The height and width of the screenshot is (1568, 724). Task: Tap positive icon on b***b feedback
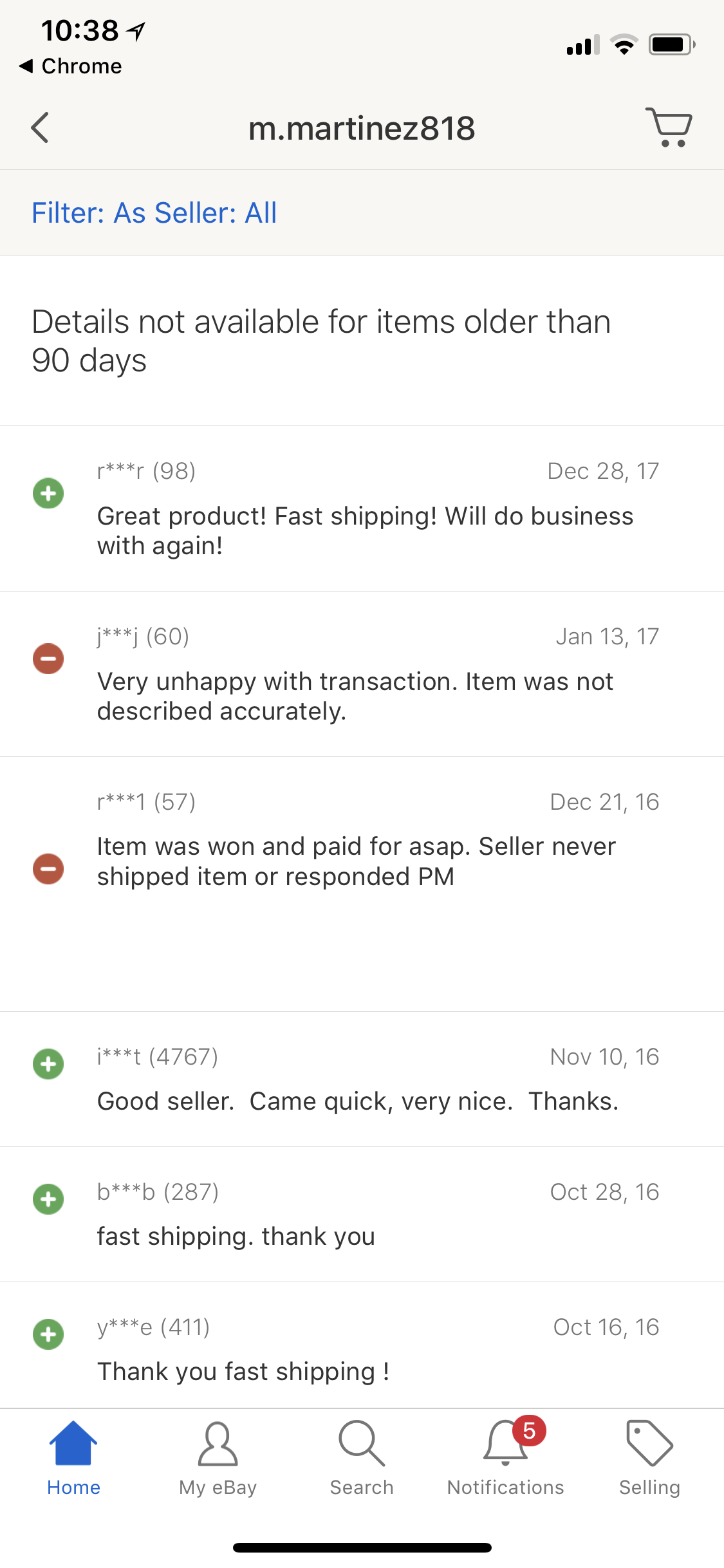click(48, 1199)
